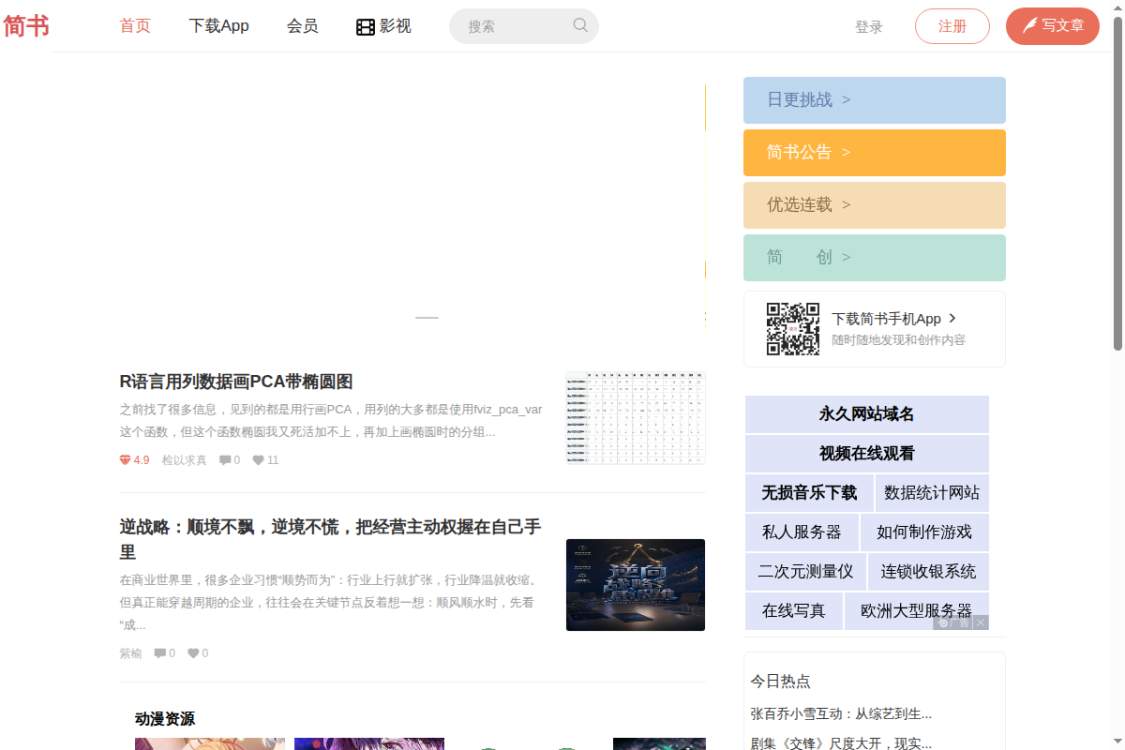Open the 简创 green banner
The height and width of the screenshot is (750, 1125).
tap(874, 257)
